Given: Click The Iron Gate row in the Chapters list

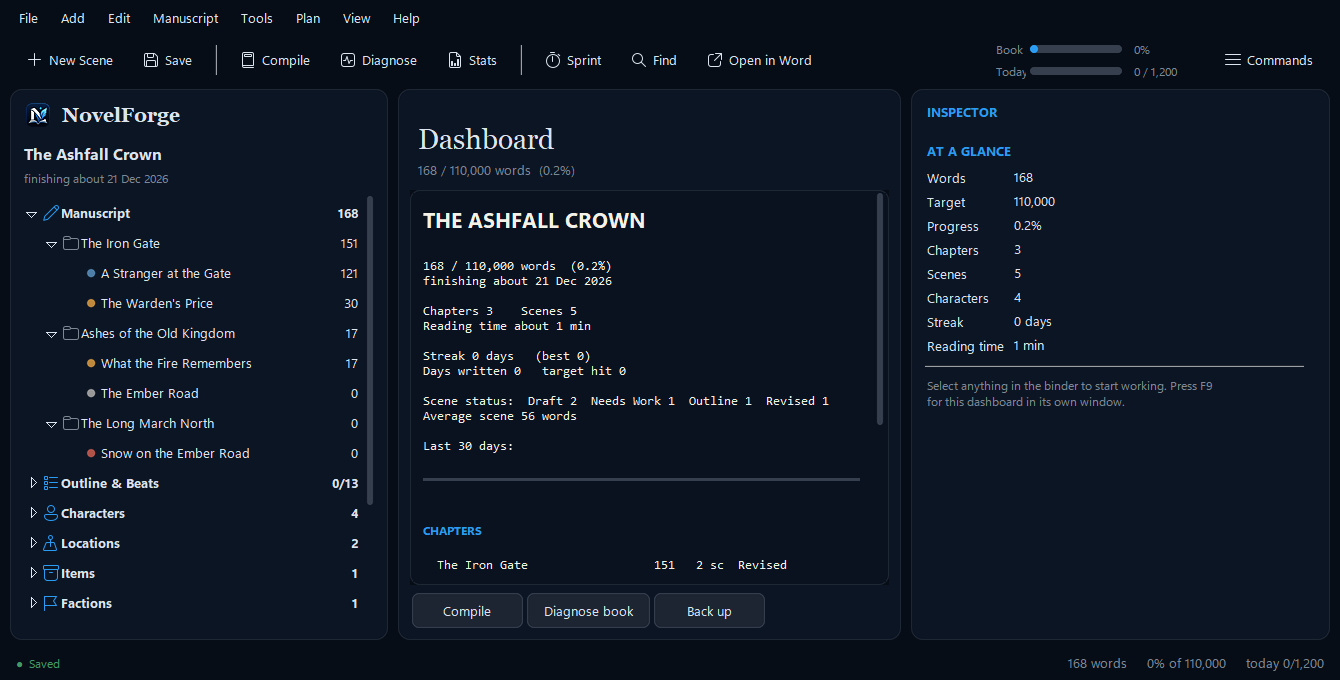Looking at the screenshot, I should click(x=612, y=565).
